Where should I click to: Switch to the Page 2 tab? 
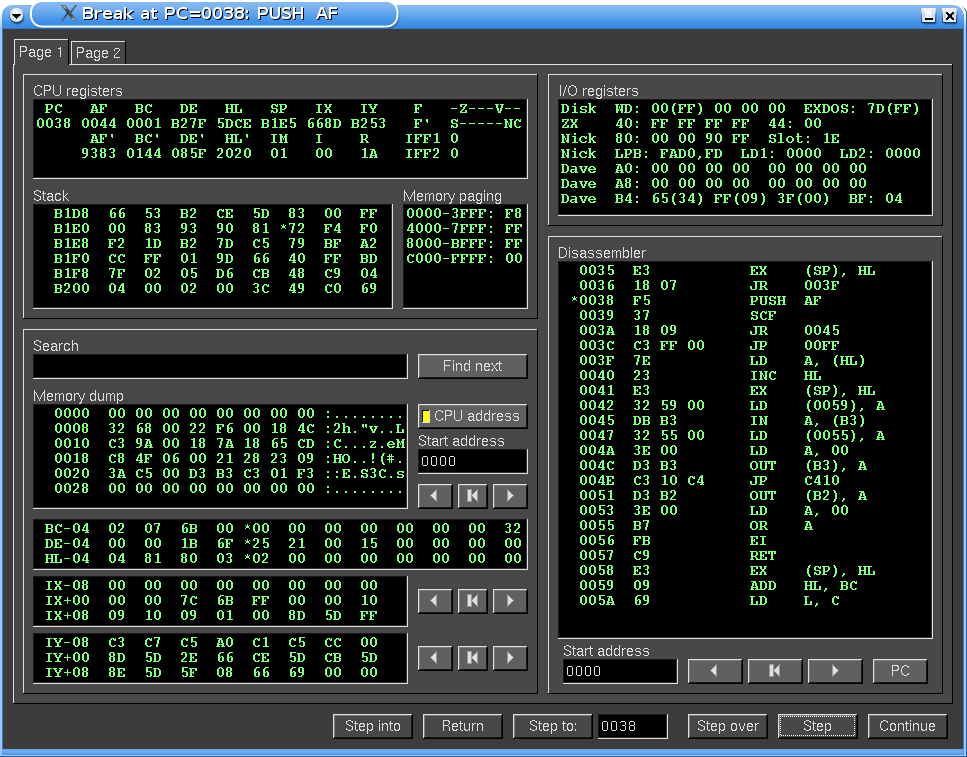[98, 53]
